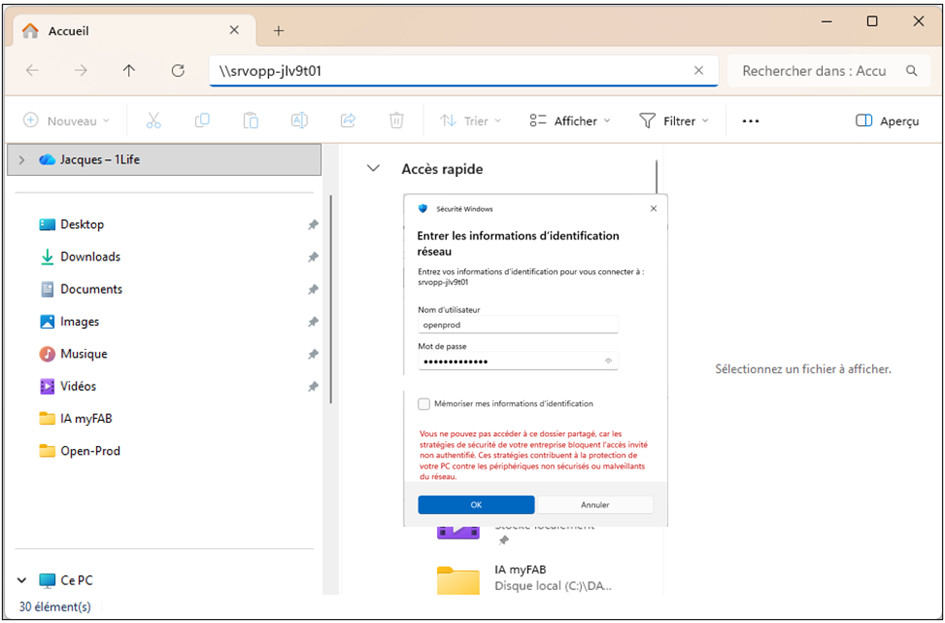This screenshot has height=623, width=945.
Task: Check Mémoriser mes informations d'identification
Action: pyautogui.click(x=424, y=404)
